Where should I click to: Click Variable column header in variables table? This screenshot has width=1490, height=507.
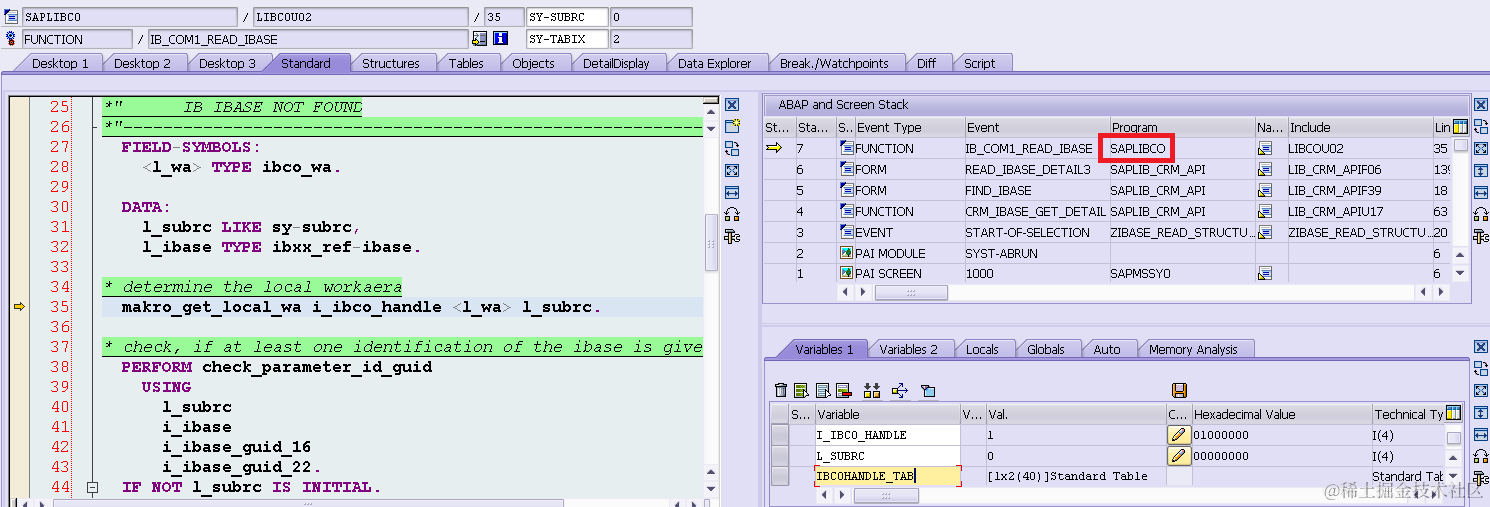point(887,414)
